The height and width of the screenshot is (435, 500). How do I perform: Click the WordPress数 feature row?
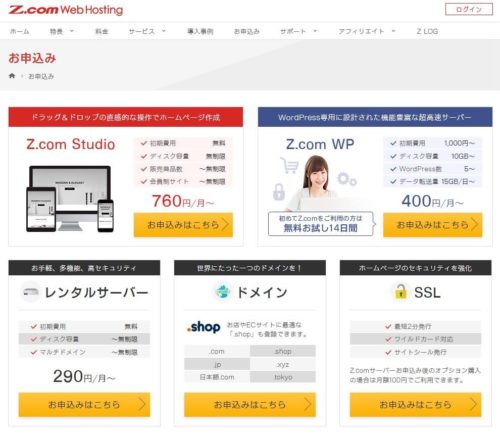click(x=433, y=169)
